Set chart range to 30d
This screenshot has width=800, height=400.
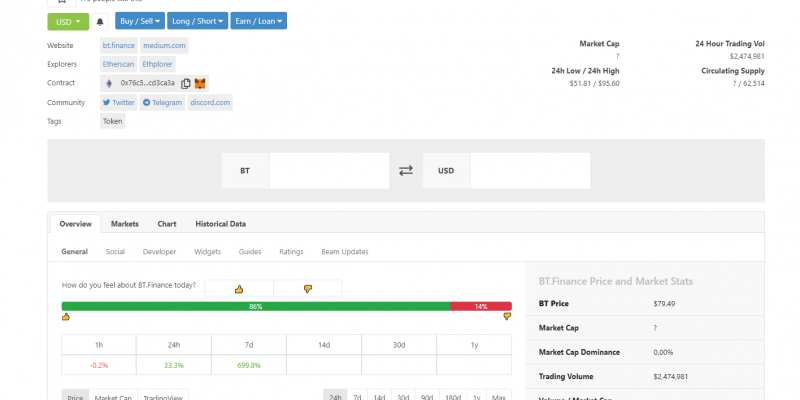pos(403,397)
